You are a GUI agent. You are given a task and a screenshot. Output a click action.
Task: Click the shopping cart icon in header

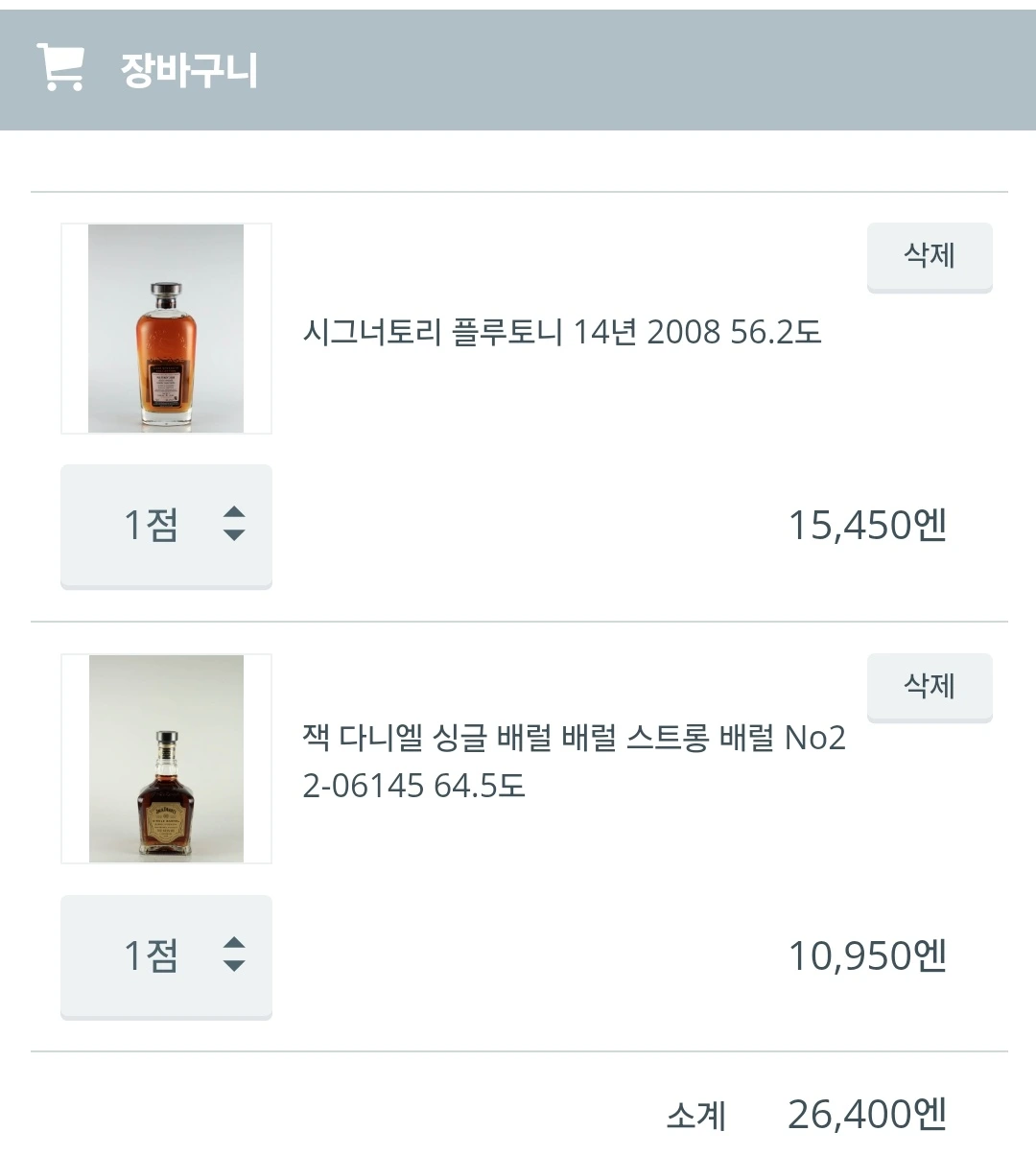59,67
